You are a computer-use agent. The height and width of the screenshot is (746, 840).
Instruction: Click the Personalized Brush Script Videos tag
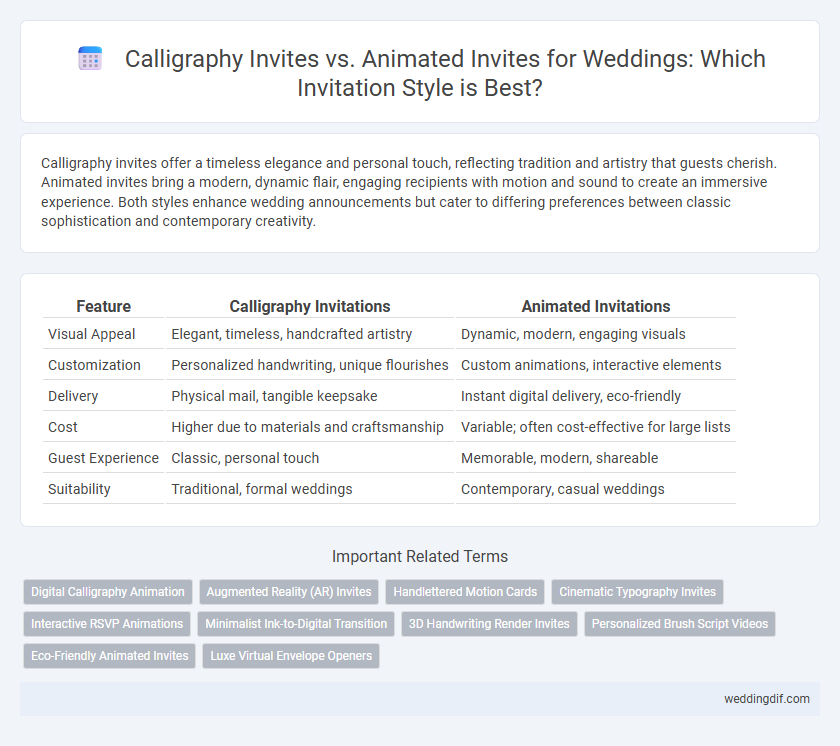tap(680, 624)
